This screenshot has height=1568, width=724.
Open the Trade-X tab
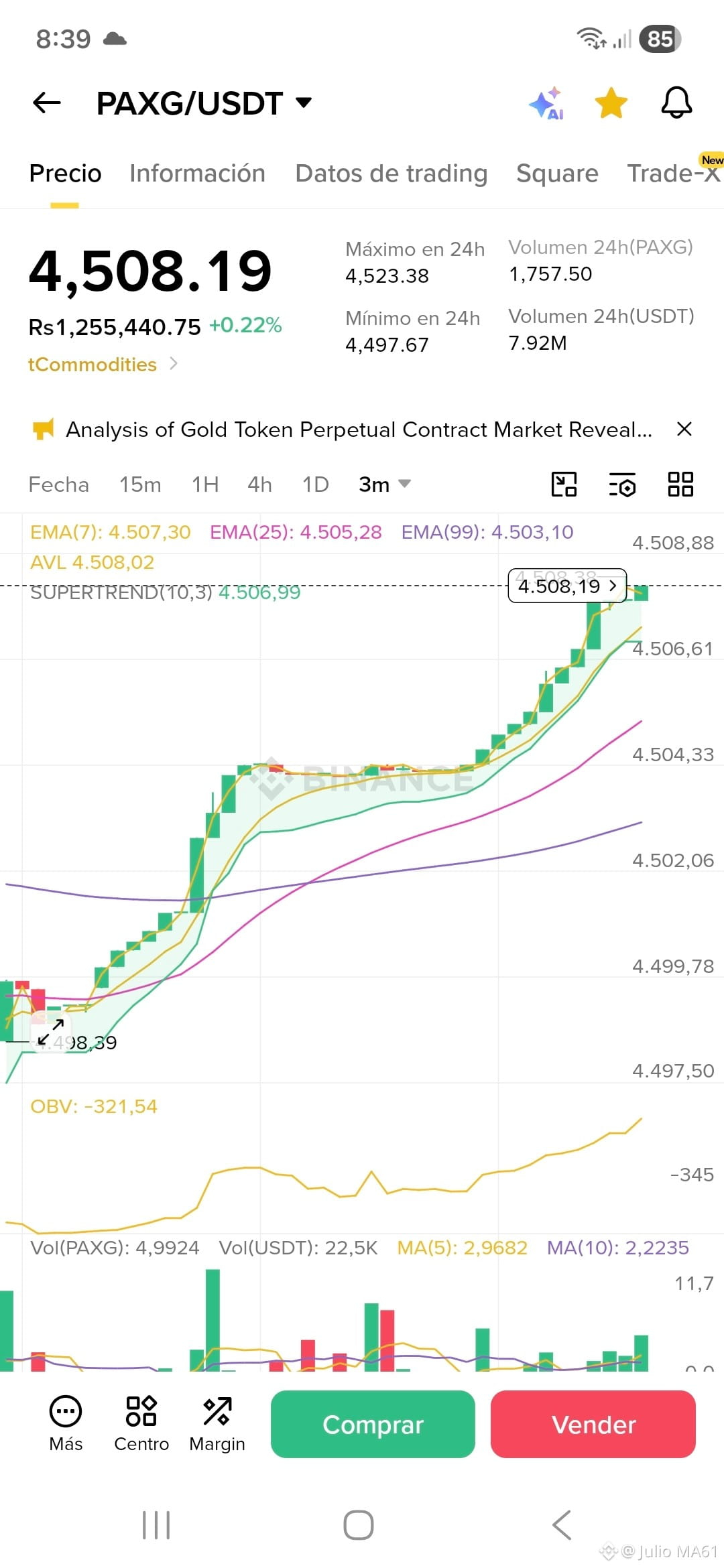pyautogui.click(x=674, y=174)
